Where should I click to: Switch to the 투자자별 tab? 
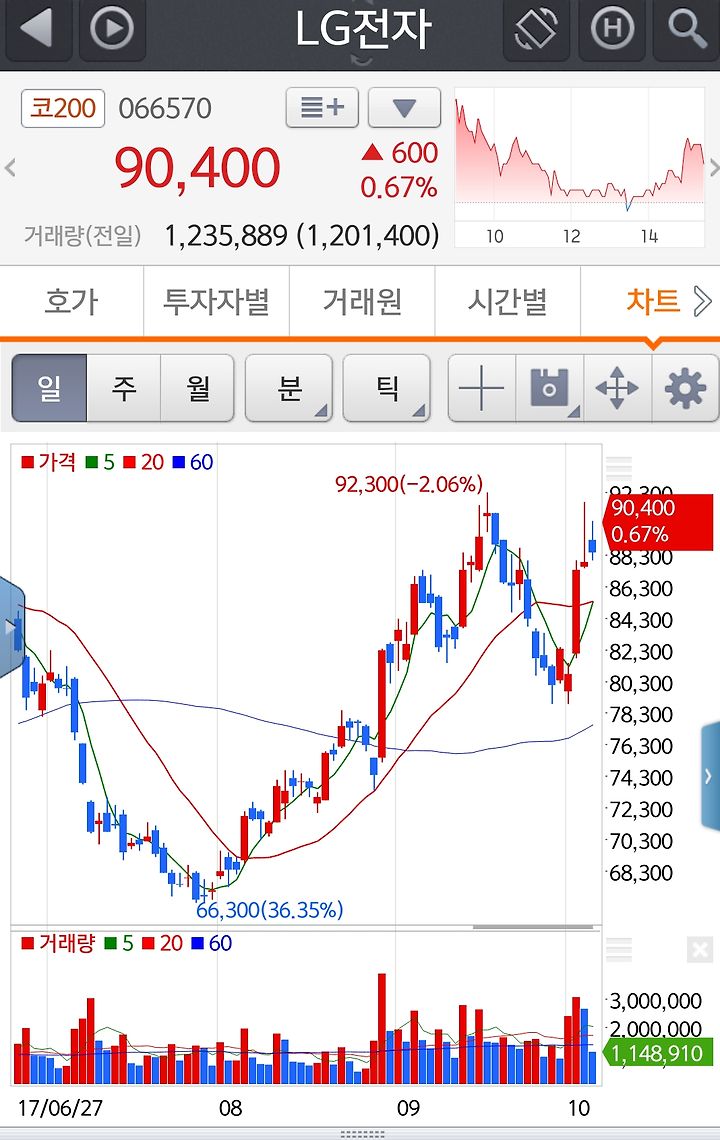tap(216, 301)
